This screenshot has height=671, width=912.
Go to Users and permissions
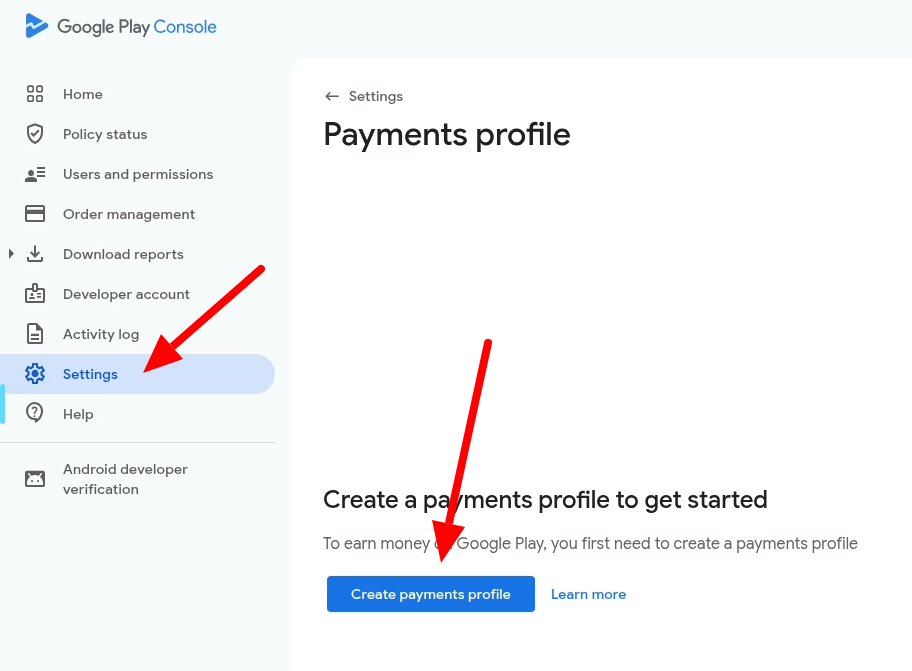click(138, 174)
